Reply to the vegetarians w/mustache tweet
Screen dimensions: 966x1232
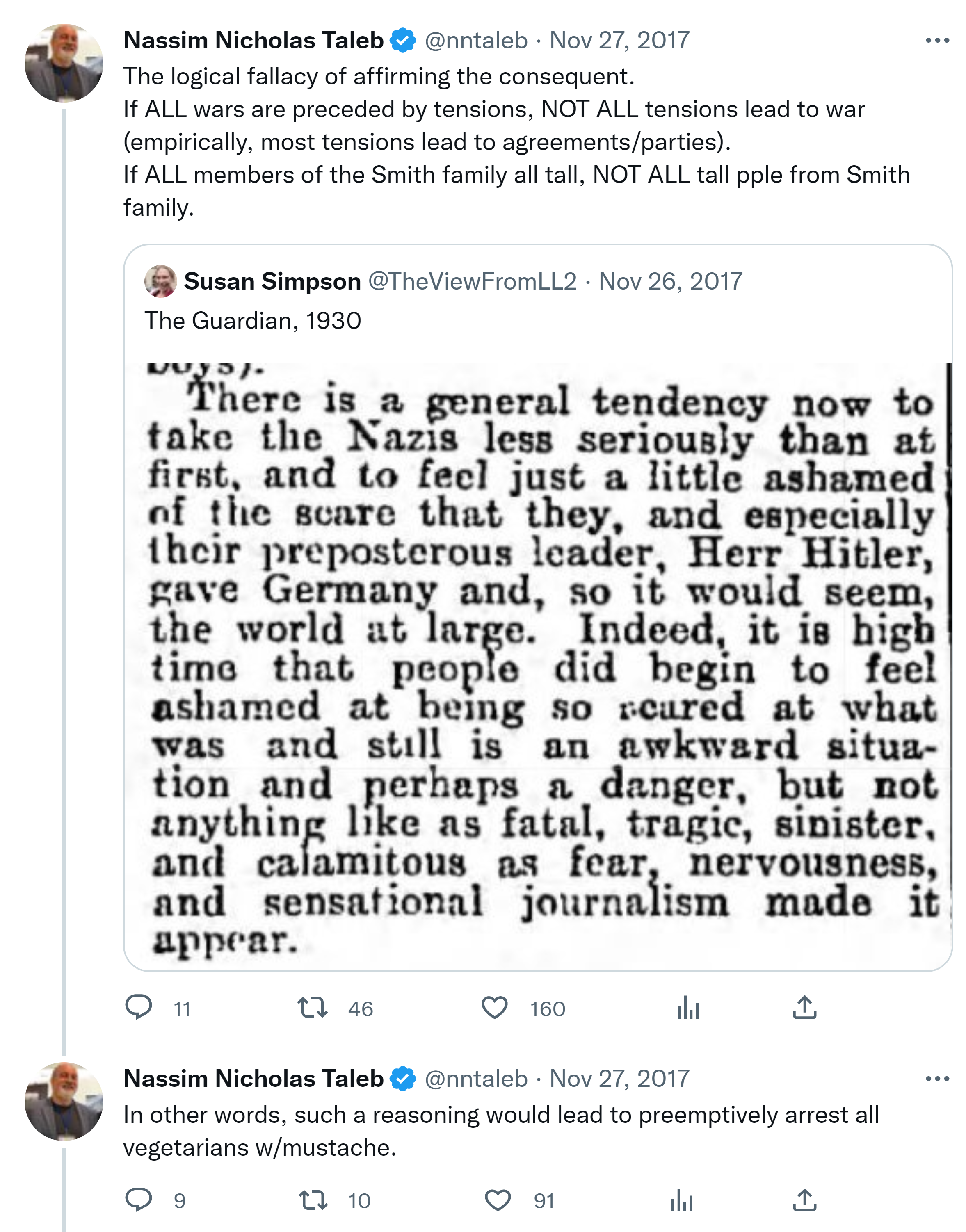138,1200
